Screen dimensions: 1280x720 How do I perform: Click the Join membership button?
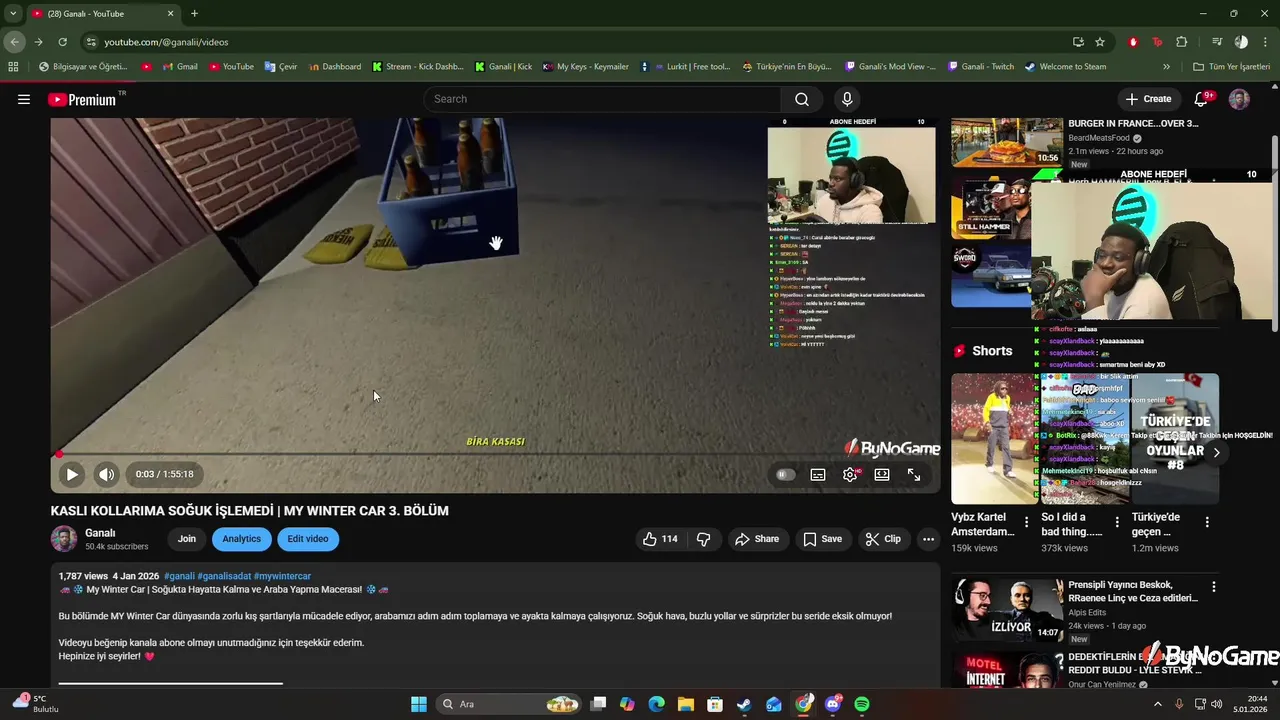pyautogui.click(x=187, y=539)
